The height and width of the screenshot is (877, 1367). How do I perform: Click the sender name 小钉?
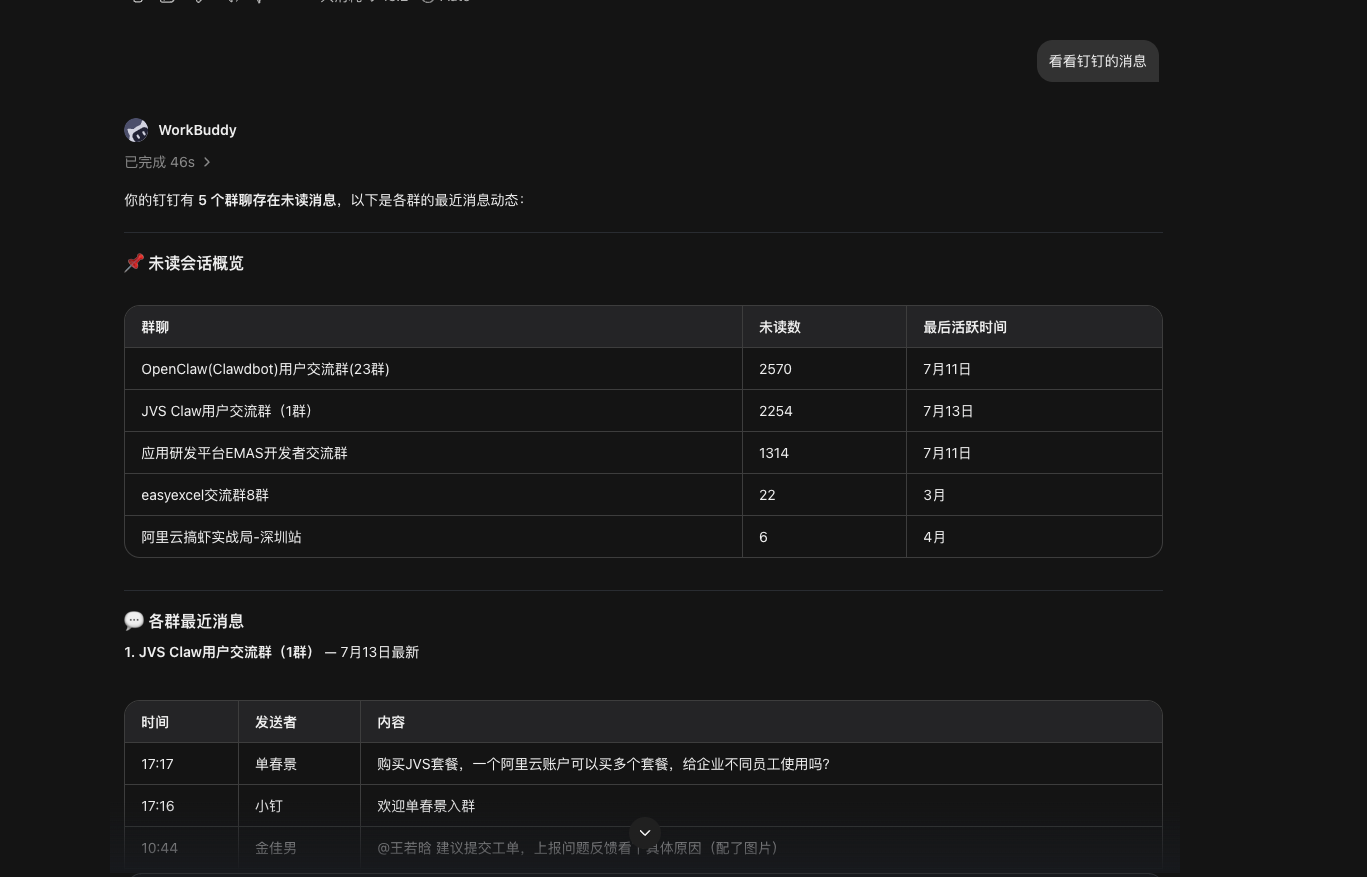(x=269, y=806)
